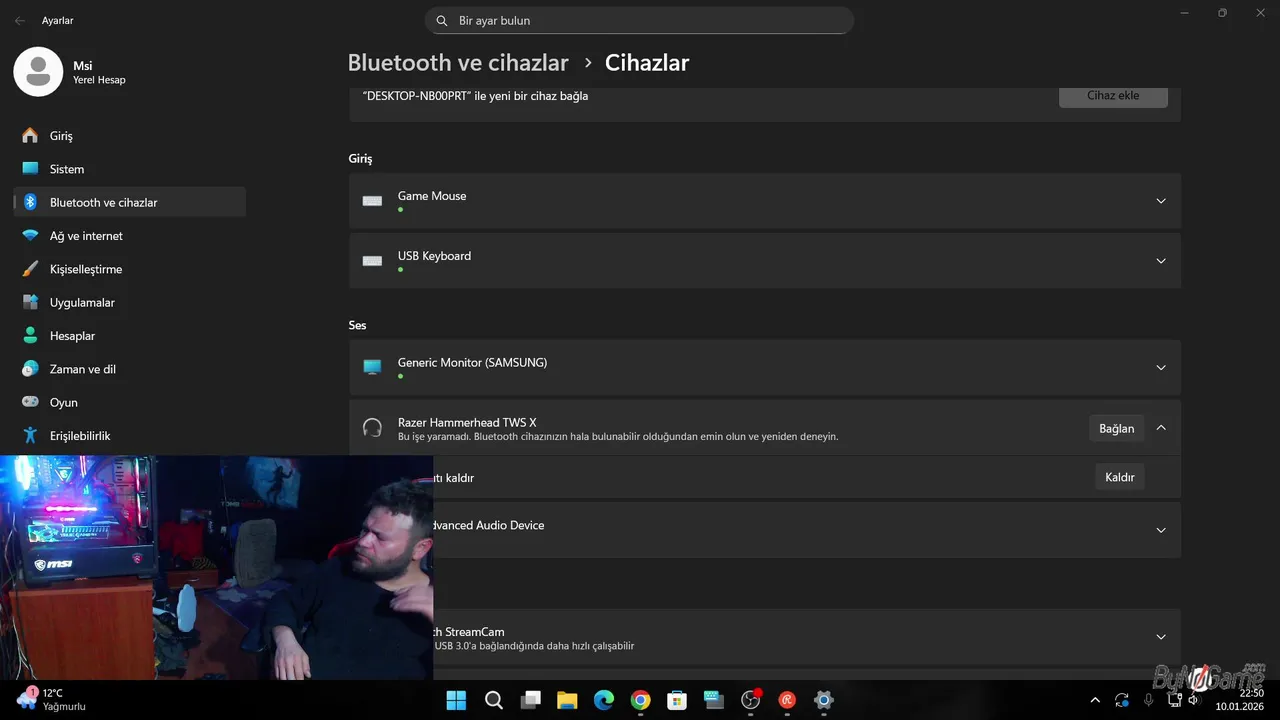The width and height of the screenshot is (1280, 720).
Task: Click the 'Game Mouse' device name
Action: click(x=432, y=196)
